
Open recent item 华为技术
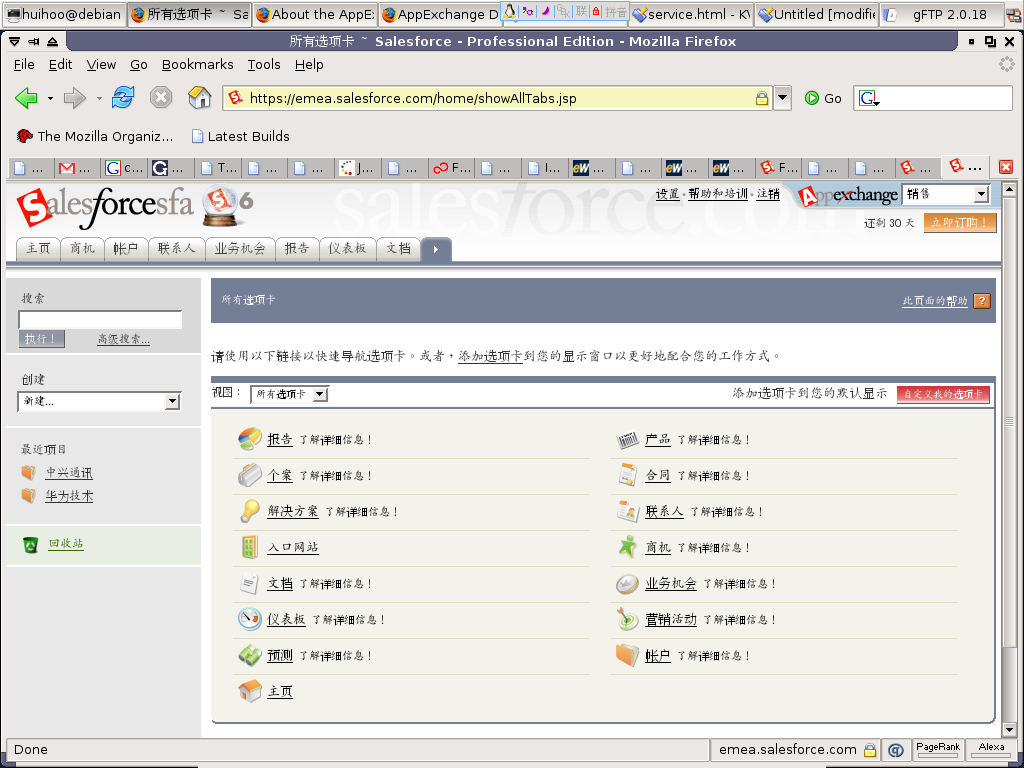point(69,496)
